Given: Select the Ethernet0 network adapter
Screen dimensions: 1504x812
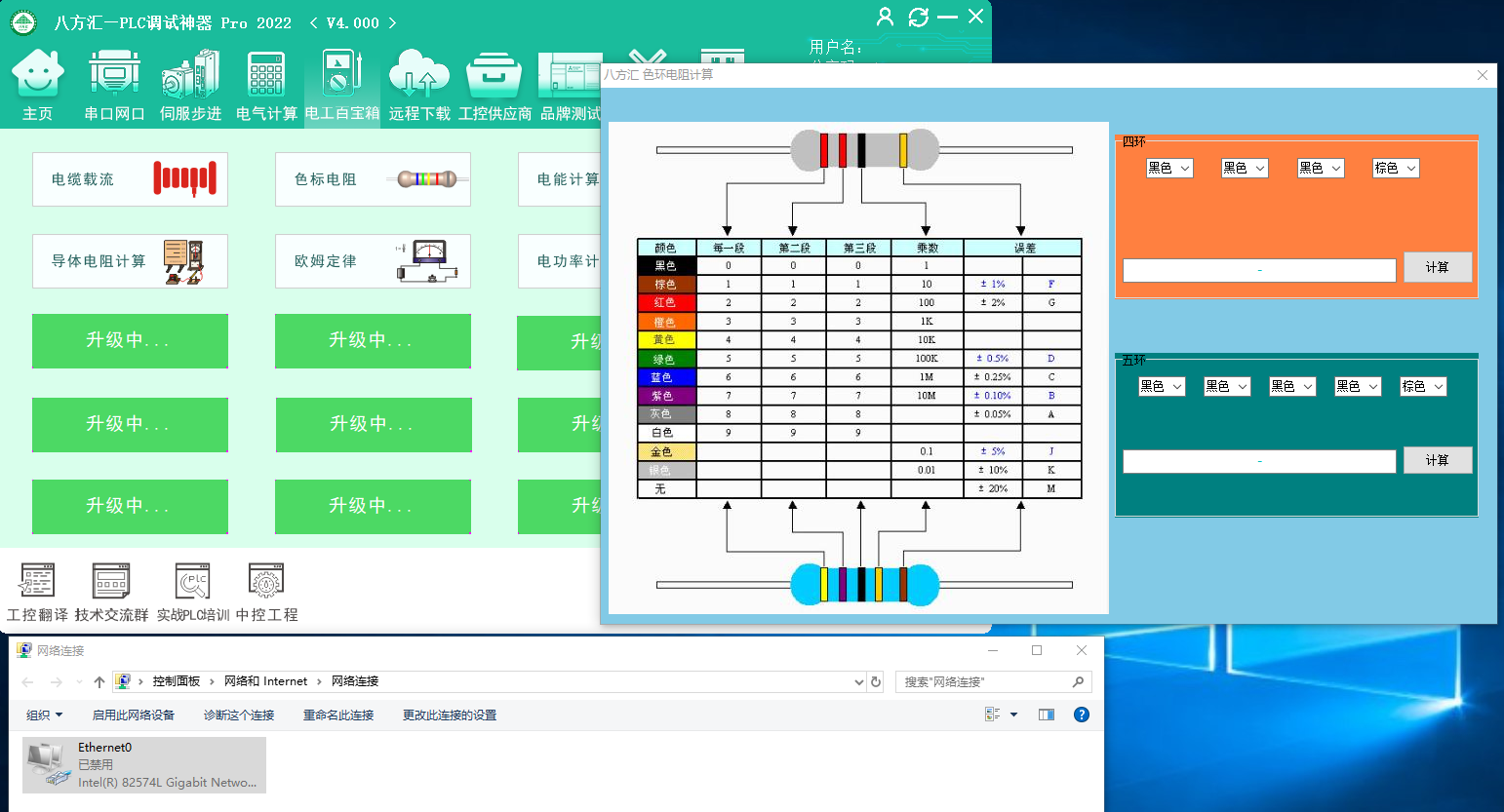Looking at the screenshot, I should (x=144, y=764).
